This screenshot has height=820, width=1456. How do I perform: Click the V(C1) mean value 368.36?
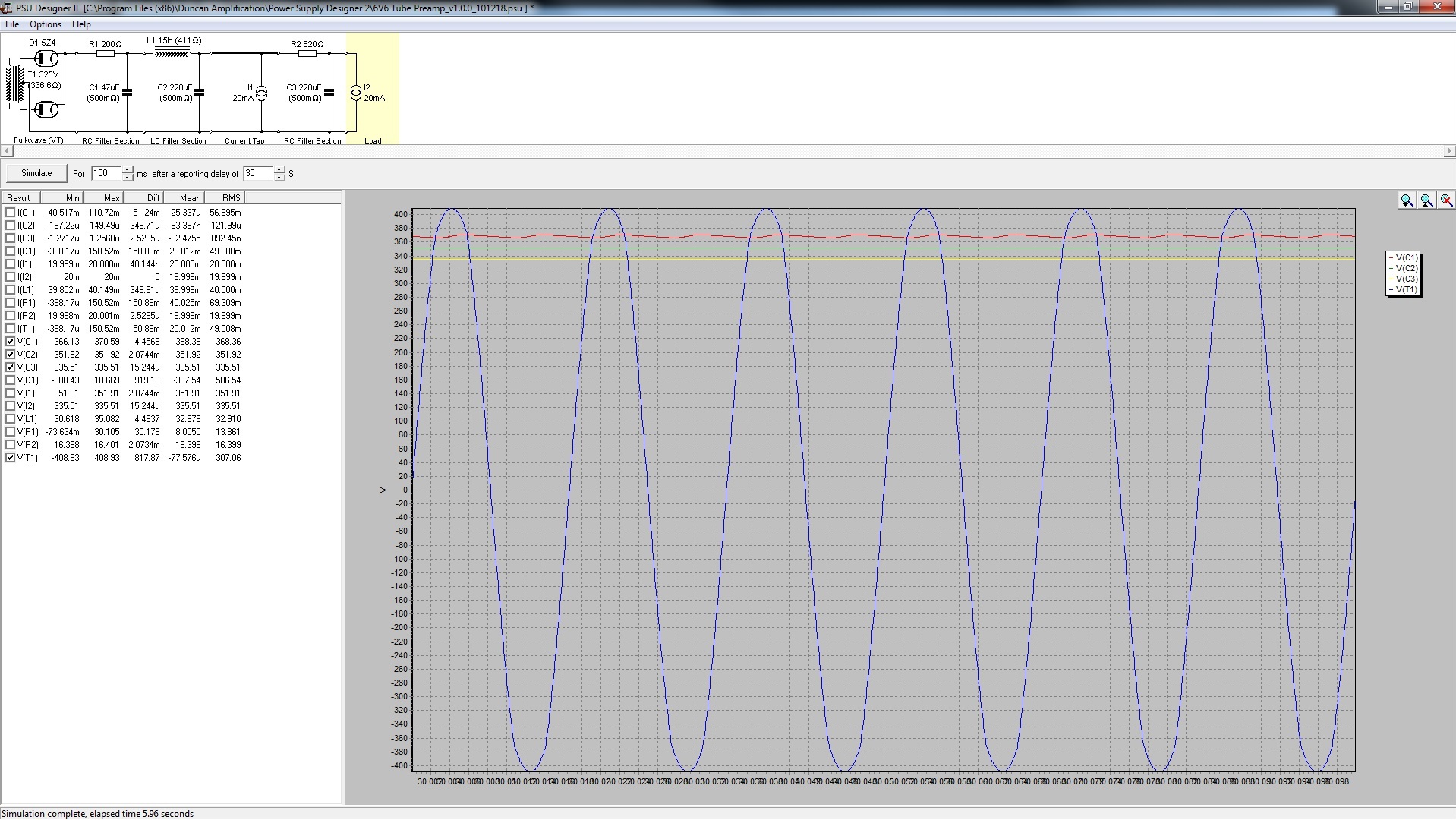click(188, 342)
